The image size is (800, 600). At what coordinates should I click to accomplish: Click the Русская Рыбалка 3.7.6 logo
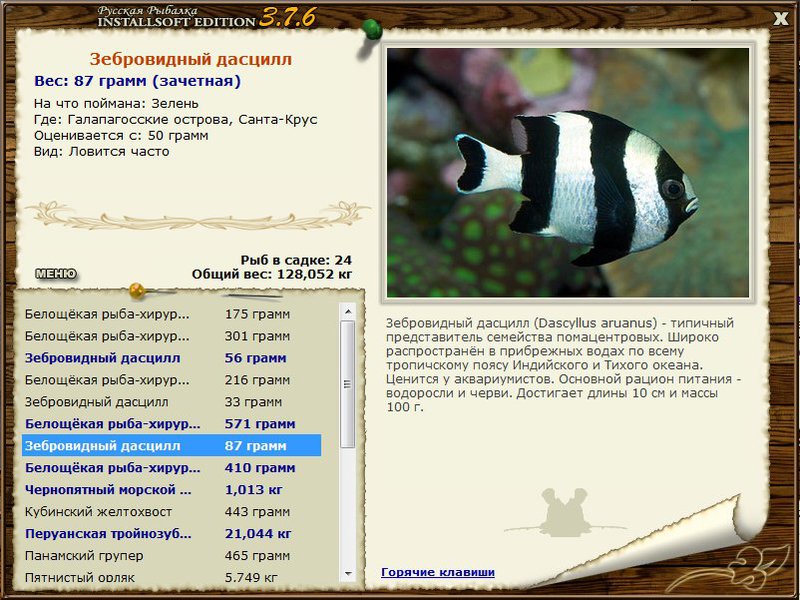pos(207,17)
